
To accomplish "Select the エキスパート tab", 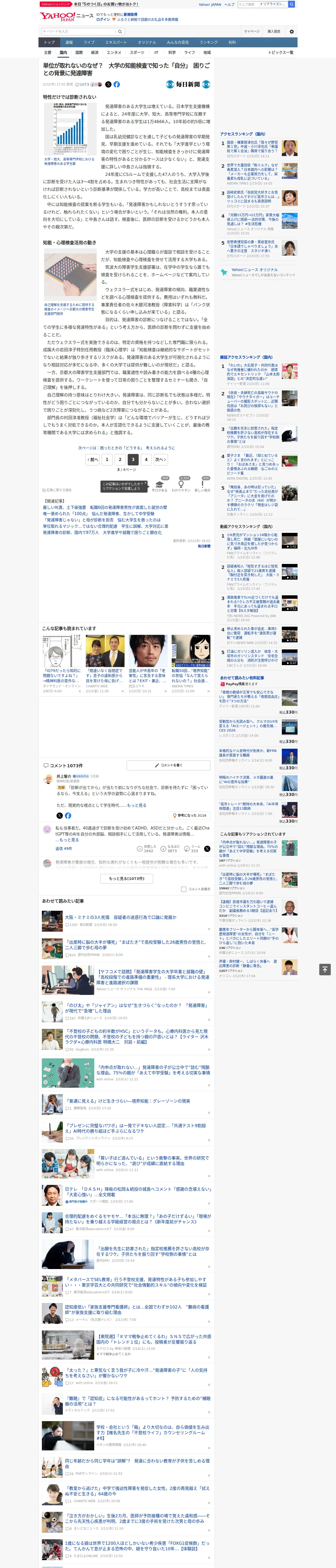I will [x=116, y=43].
